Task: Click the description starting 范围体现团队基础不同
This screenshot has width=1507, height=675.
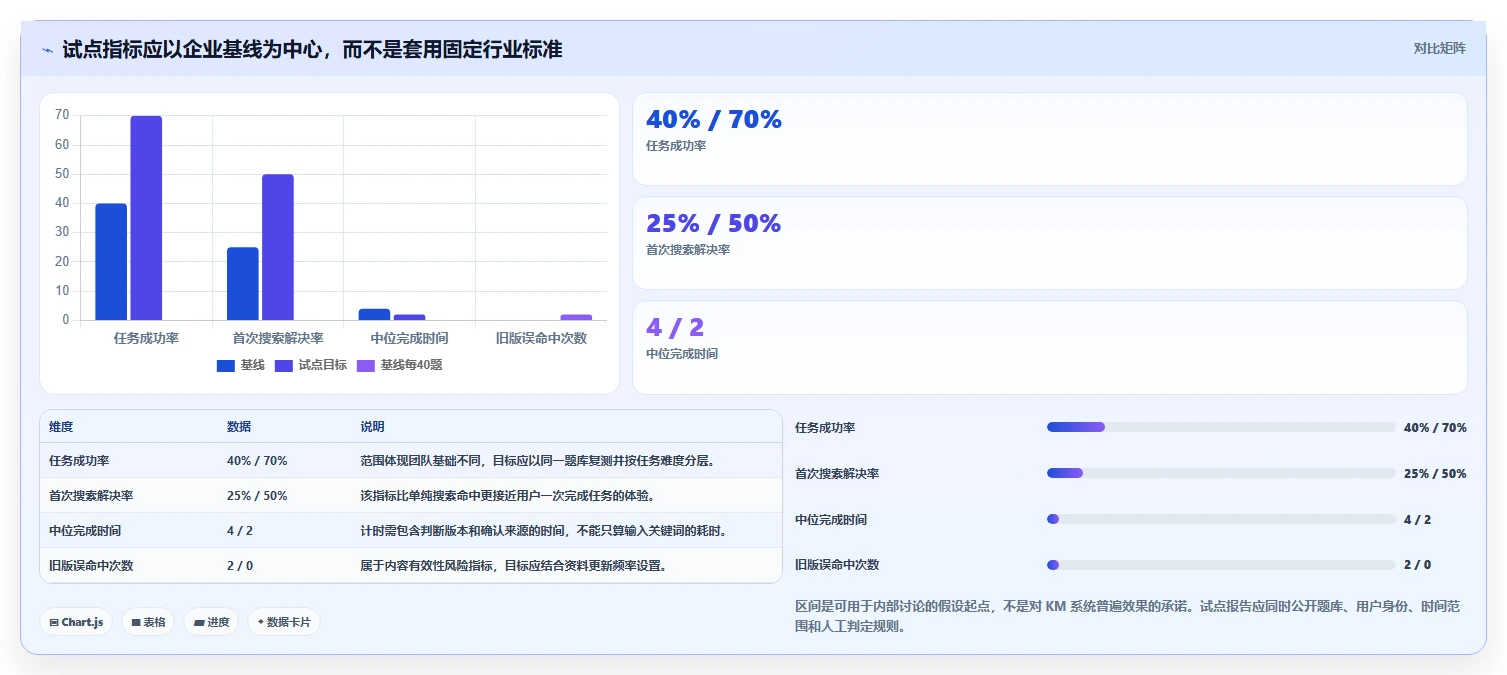Action: [x=538, y=461]
